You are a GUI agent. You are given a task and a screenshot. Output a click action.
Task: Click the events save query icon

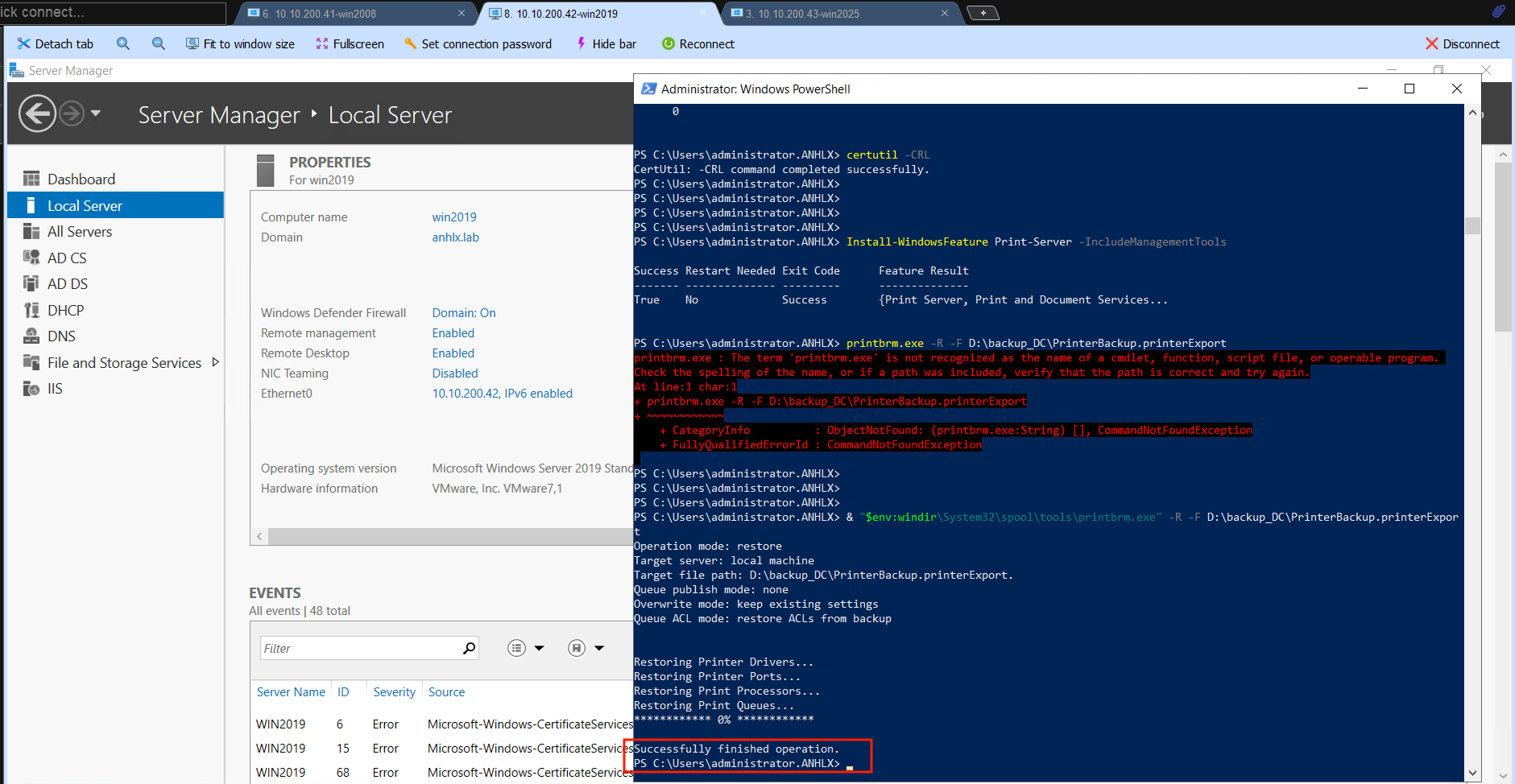[x=577, y=648]
